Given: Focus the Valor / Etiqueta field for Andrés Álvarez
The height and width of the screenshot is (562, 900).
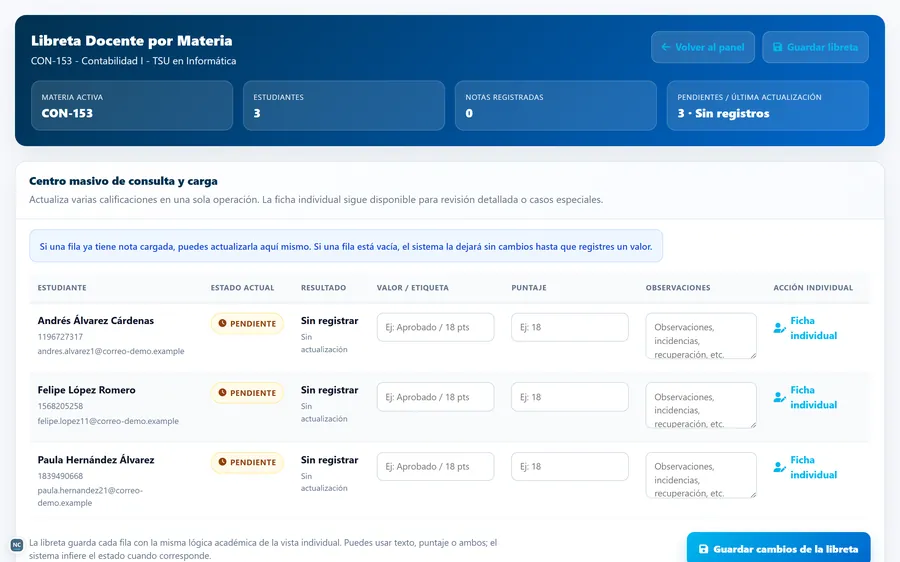Looking at the screenshot, I should (435, 327).
